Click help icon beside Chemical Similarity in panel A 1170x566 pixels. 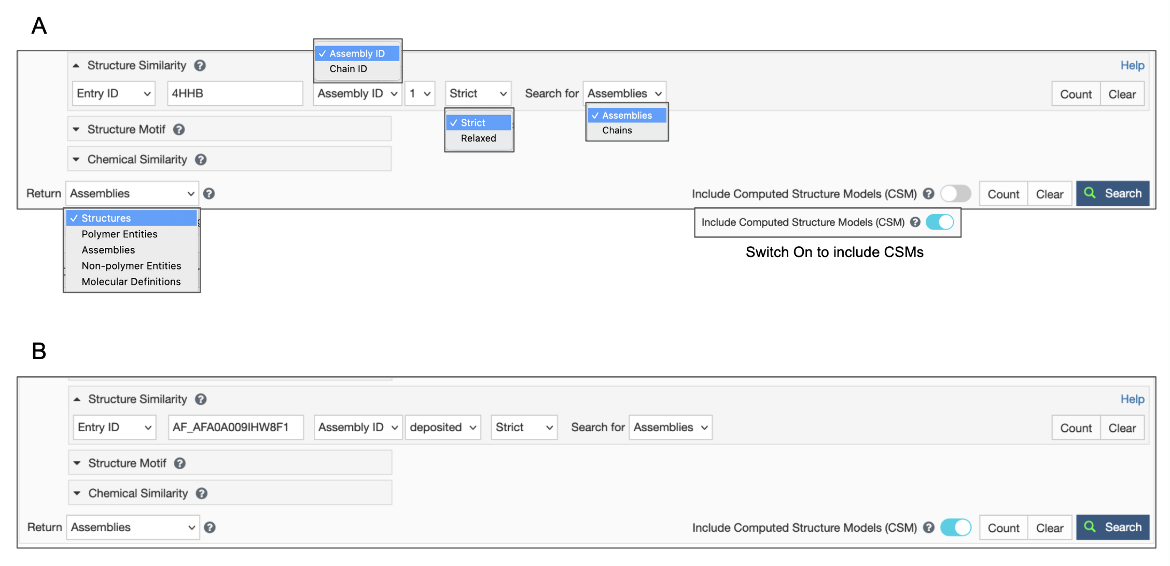201,160
